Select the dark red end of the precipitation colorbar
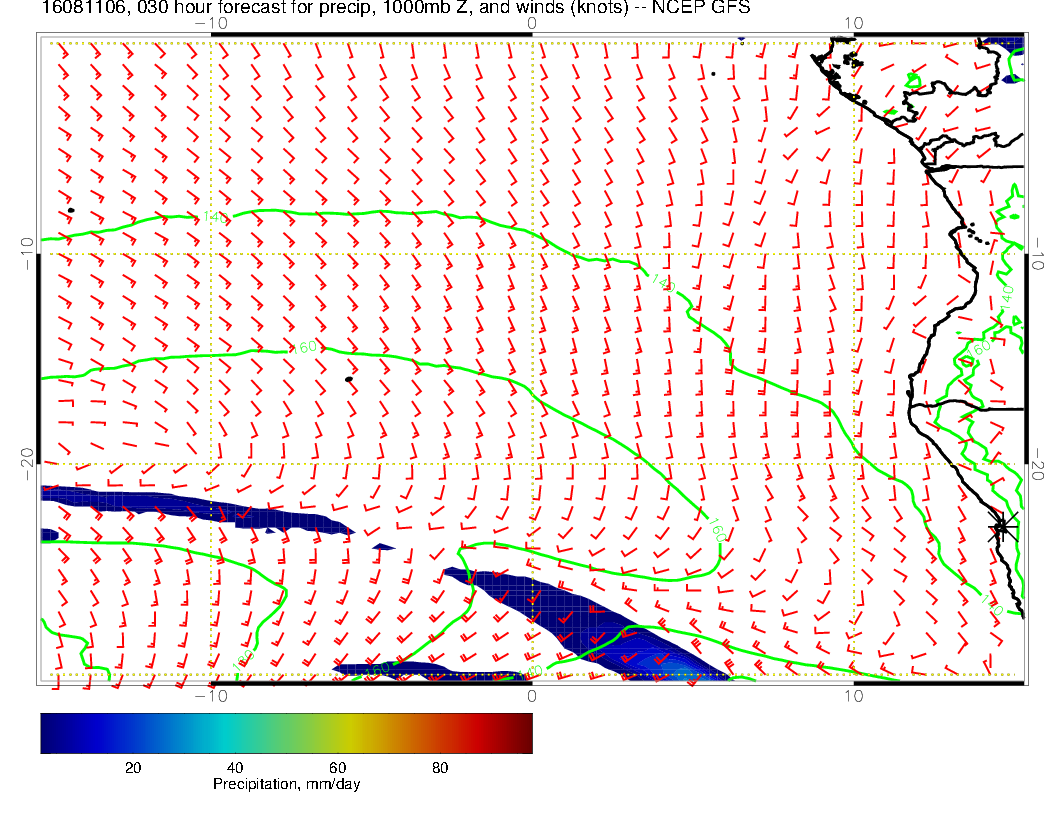 [522, 732]
